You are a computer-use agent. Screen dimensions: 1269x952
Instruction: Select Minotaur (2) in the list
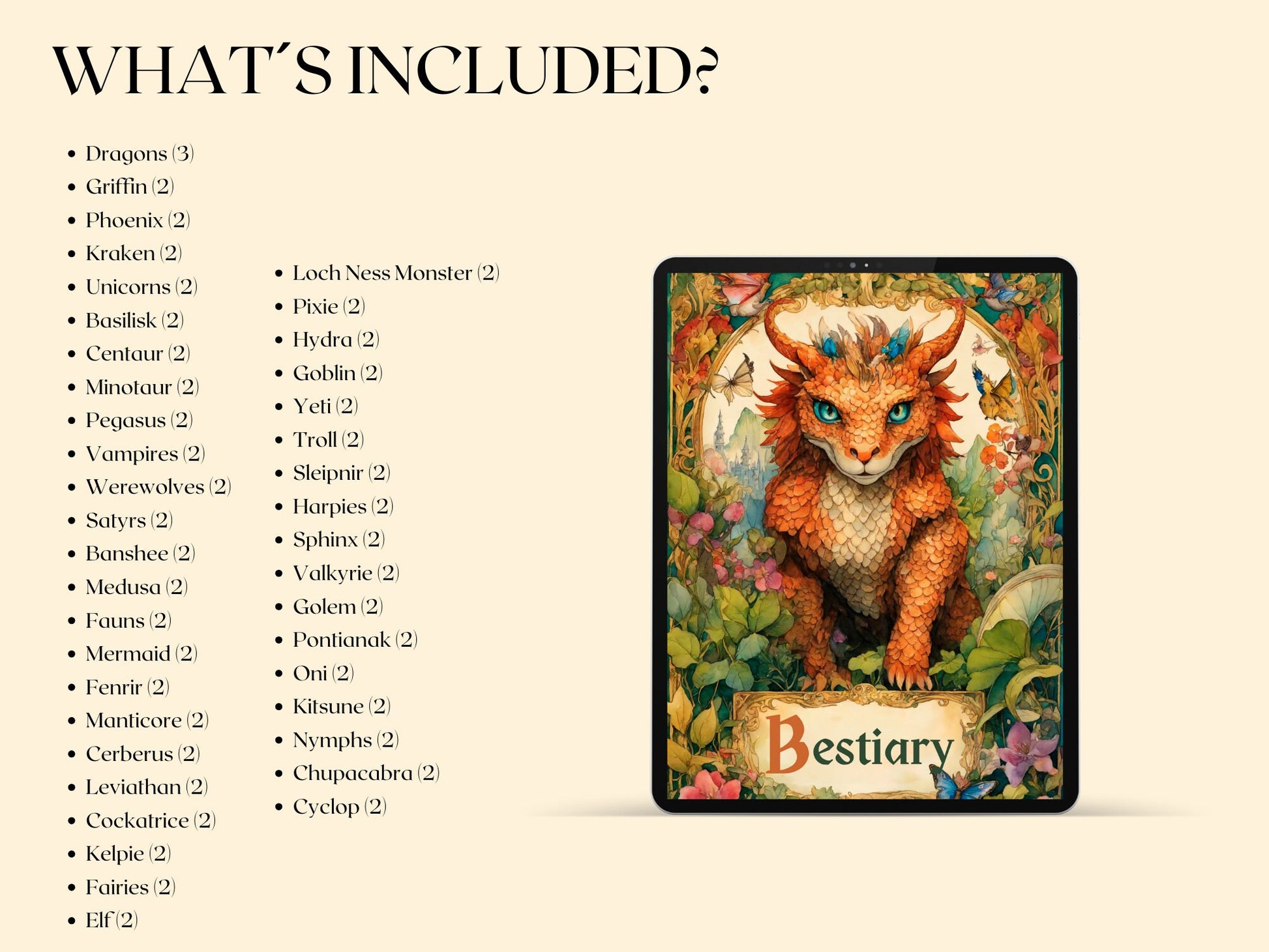[x=142, y=387]
